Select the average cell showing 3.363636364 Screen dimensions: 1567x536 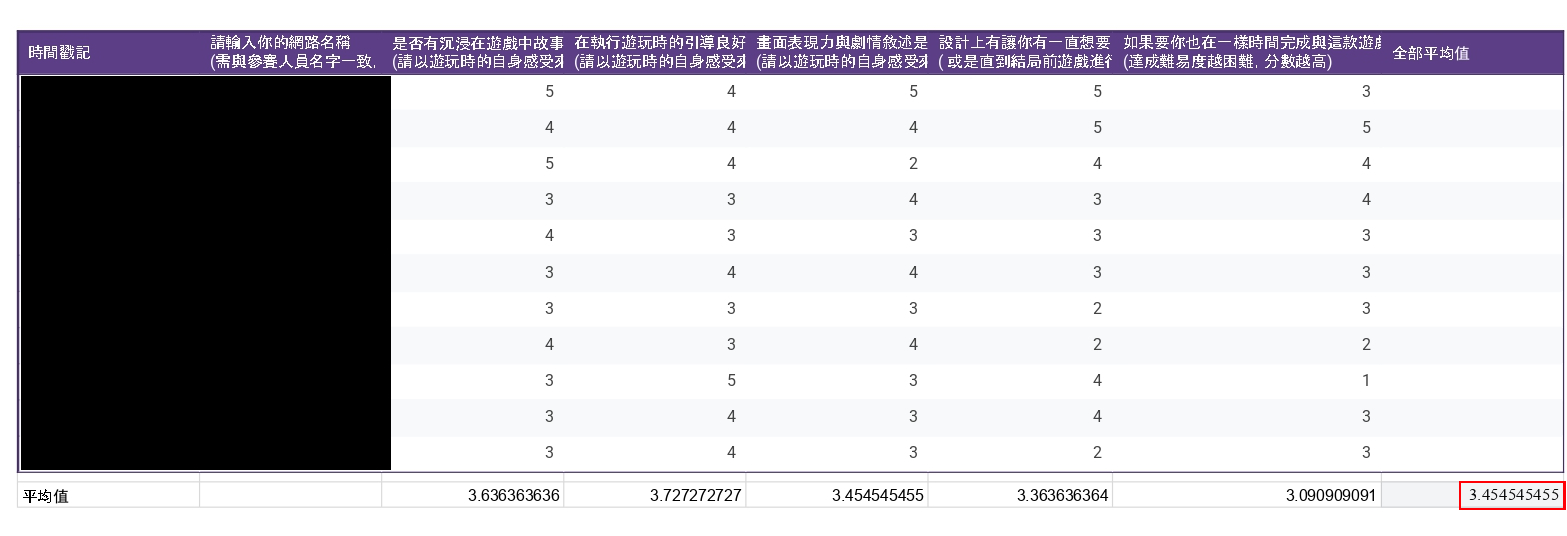1020,495
